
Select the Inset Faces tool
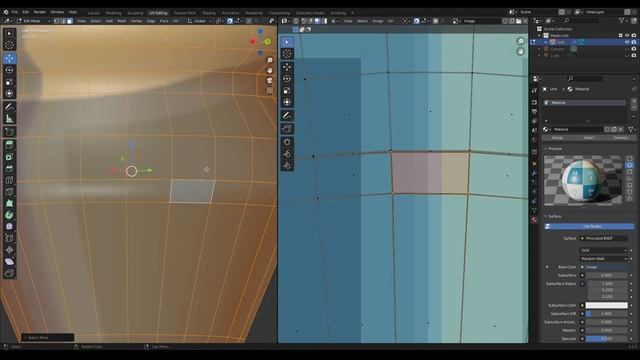pyautogui.click(x=9, y=157)
